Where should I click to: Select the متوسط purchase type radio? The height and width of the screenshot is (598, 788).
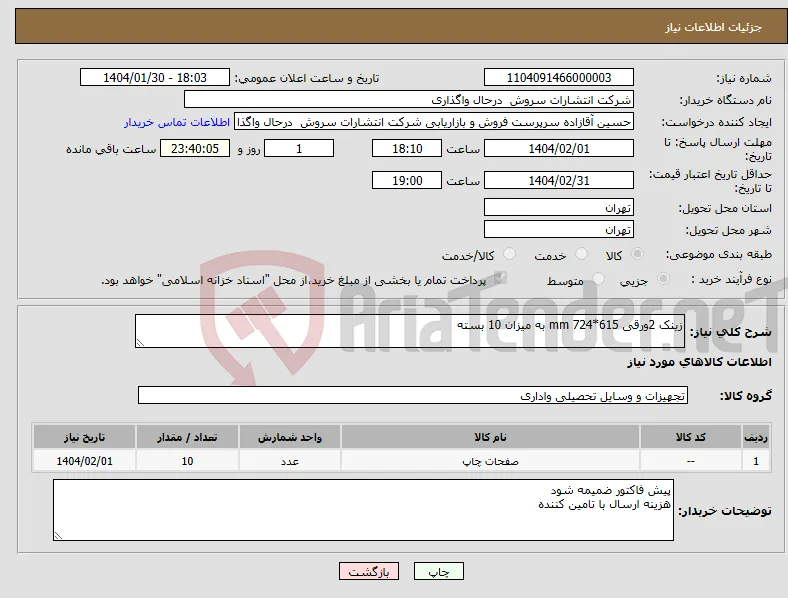(598, 278)
